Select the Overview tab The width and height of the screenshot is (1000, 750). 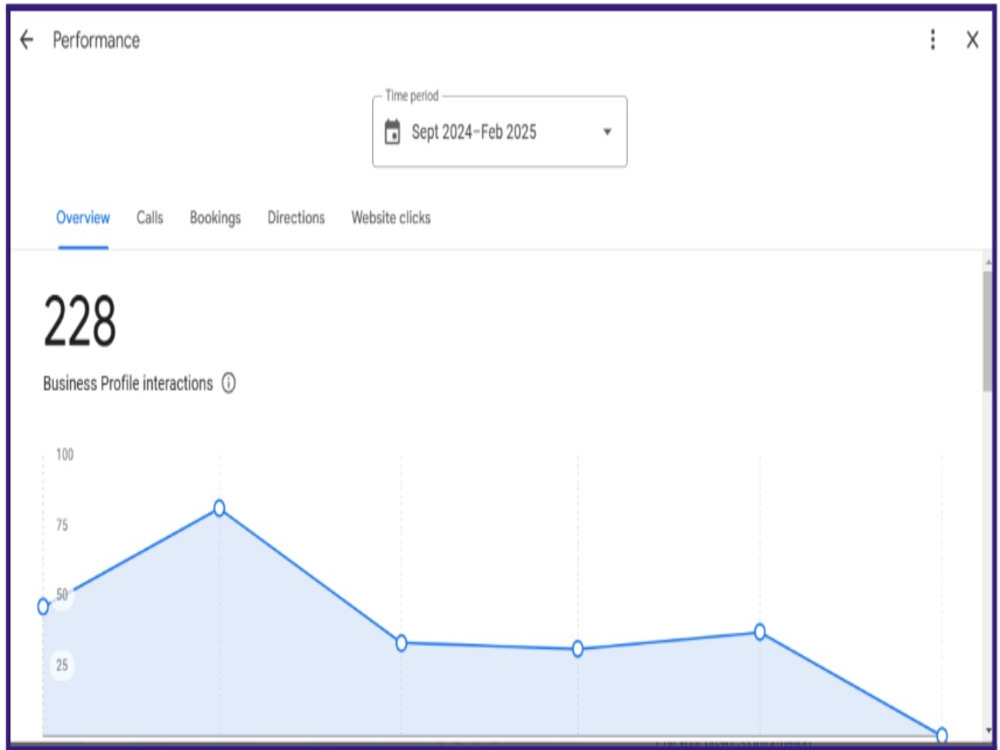[x=83, y=218]
